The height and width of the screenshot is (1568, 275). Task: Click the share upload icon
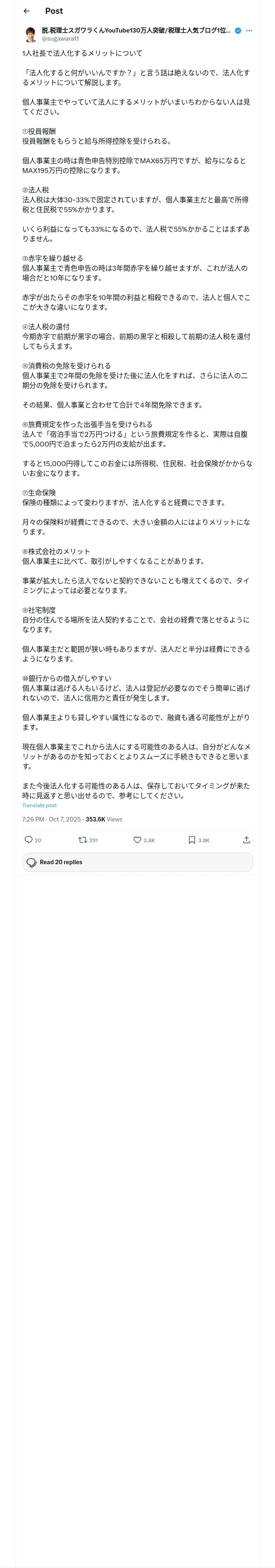(246, 839)
